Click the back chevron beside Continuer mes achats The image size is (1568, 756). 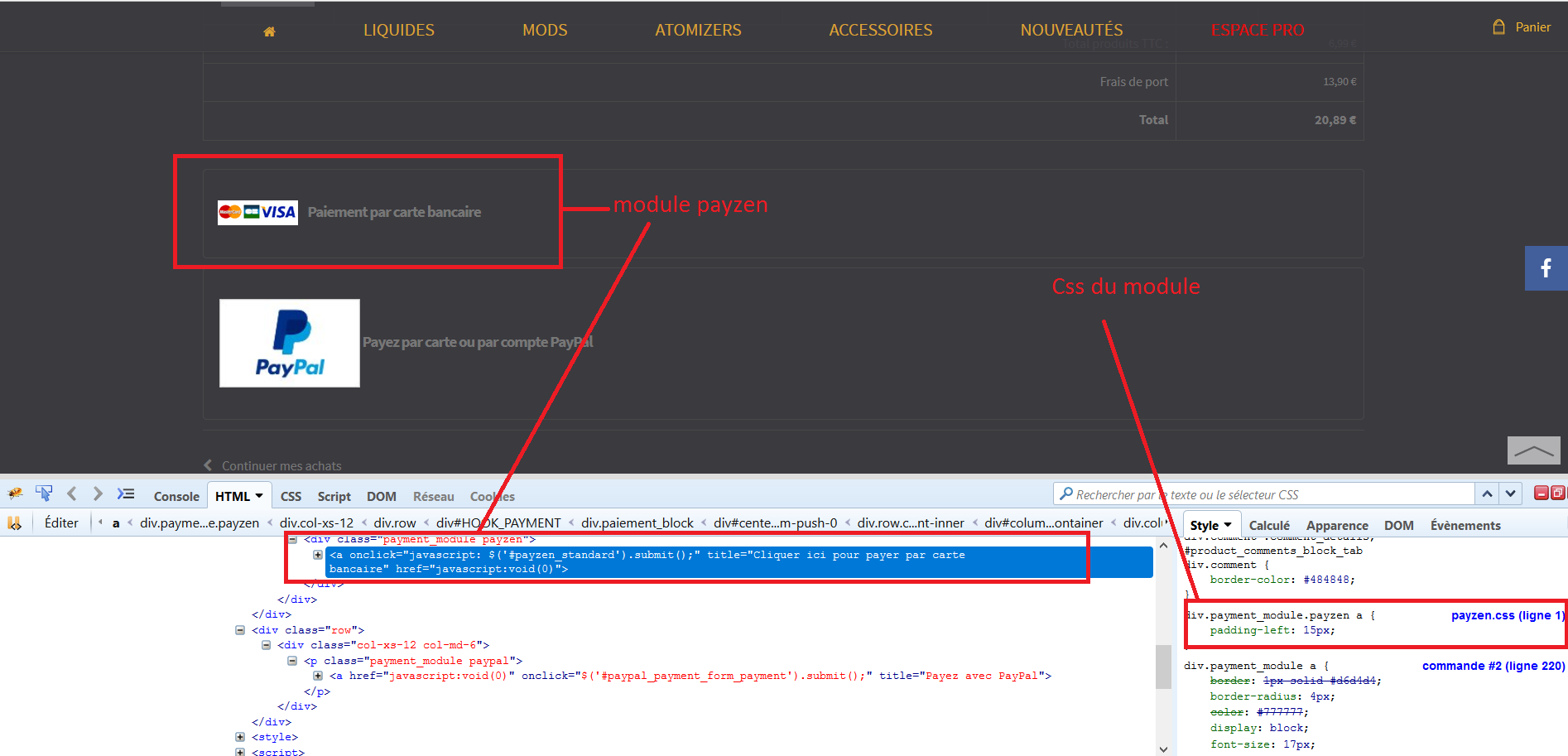[x=208, y=465]
